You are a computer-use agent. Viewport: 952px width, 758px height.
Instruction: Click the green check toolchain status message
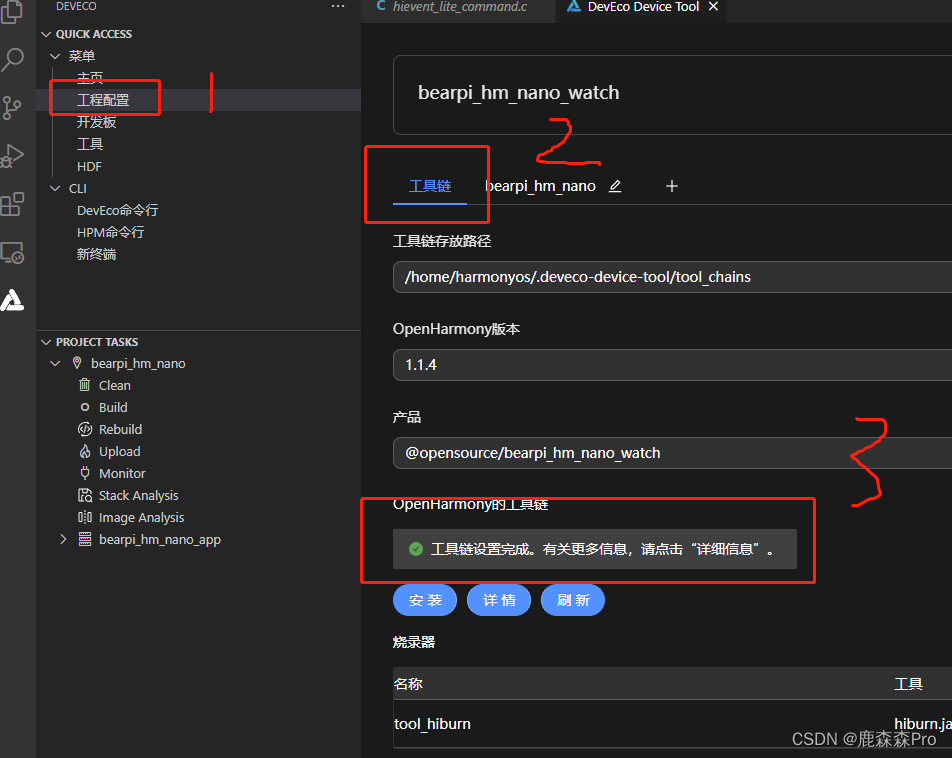(x=595, y=549)
